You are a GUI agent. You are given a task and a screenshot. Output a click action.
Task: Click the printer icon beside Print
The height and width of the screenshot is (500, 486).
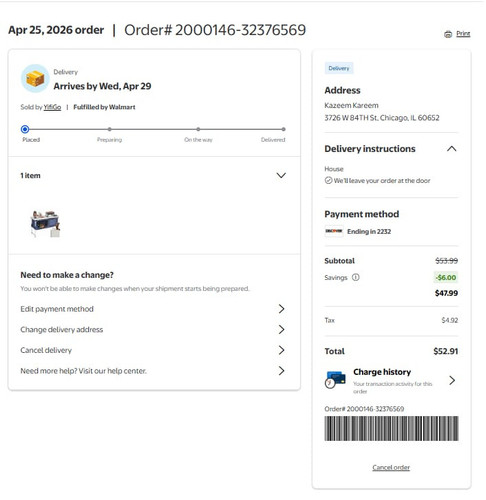448,34
